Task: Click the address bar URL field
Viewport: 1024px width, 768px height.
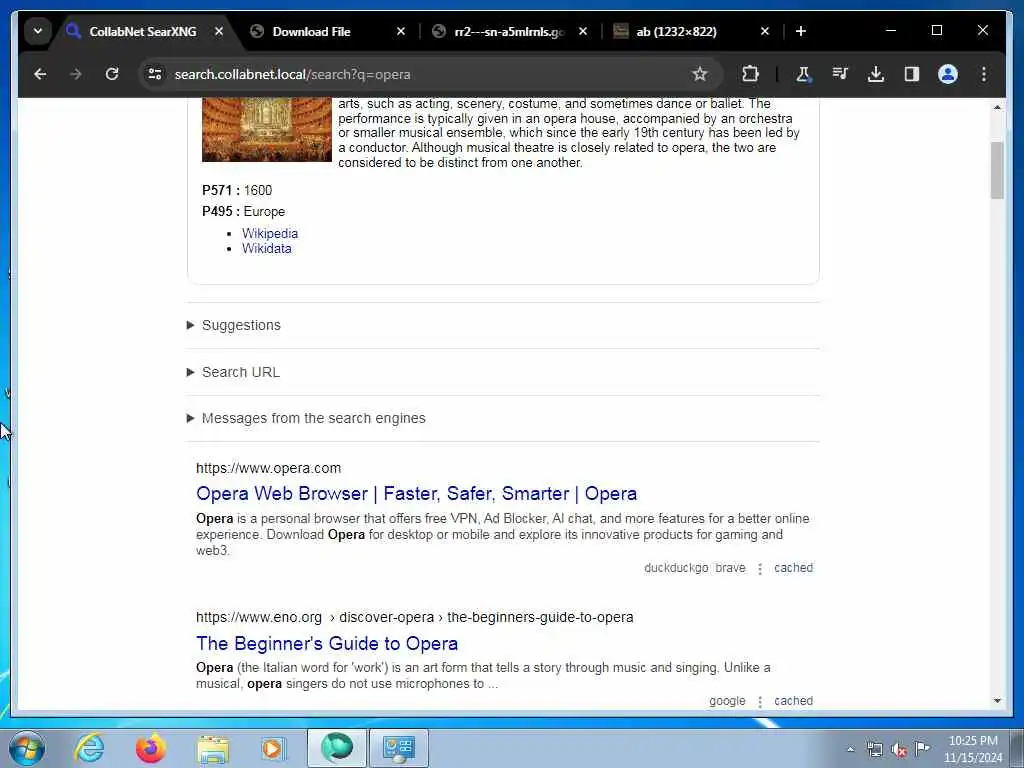Action: tap(428, 74)
